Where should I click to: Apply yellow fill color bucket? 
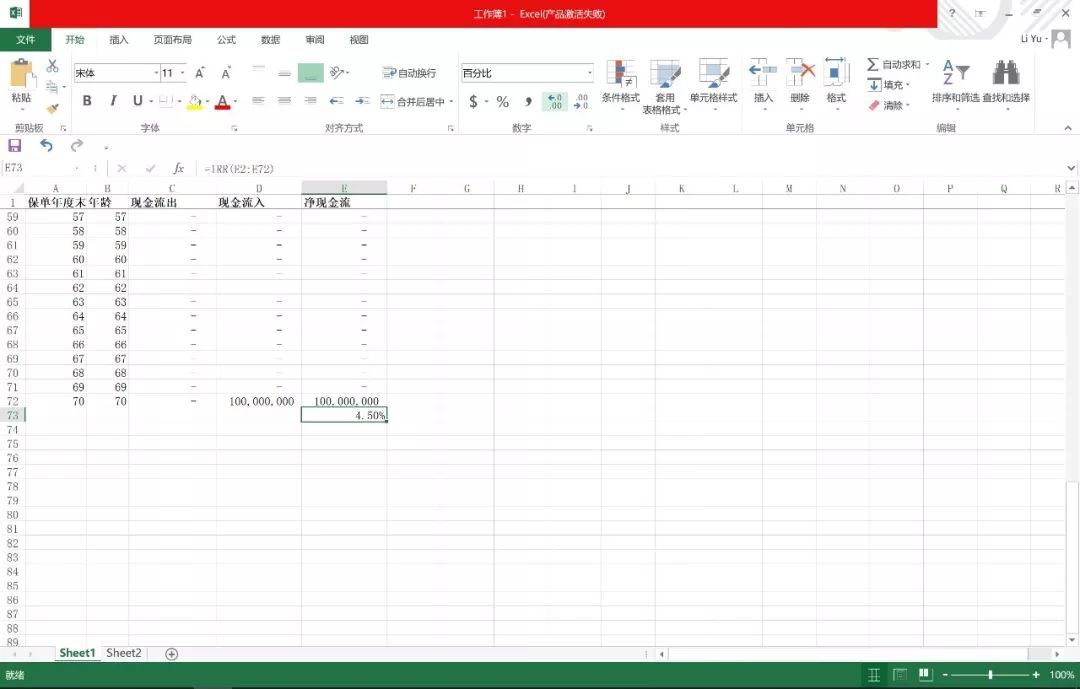pos(194,102)
